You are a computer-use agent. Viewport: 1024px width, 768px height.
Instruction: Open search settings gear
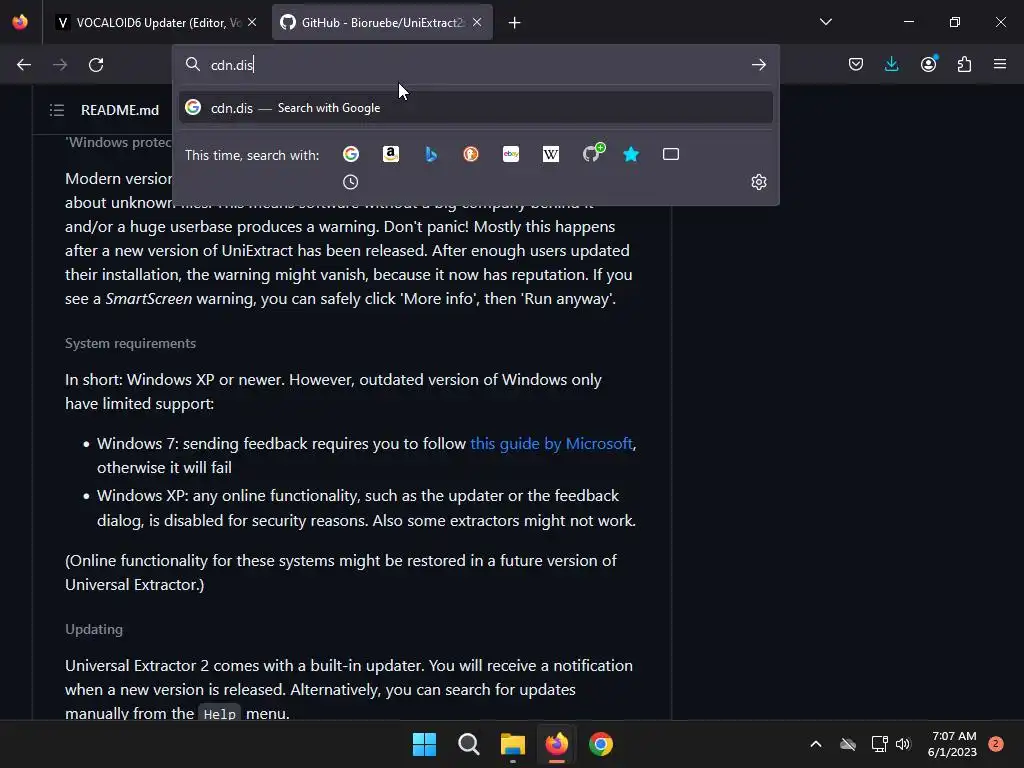[758, 182]
